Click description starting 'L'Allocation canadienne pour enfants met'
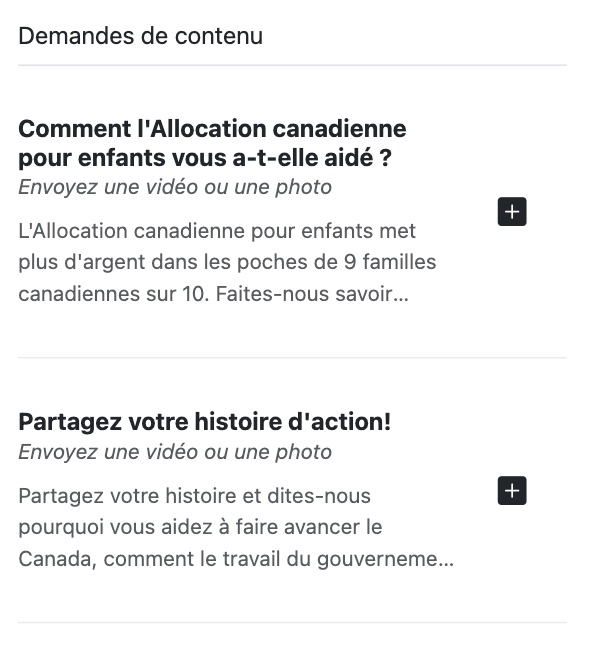Image resolution: width=590 pixels, height=654 pixels. (227, 262)
